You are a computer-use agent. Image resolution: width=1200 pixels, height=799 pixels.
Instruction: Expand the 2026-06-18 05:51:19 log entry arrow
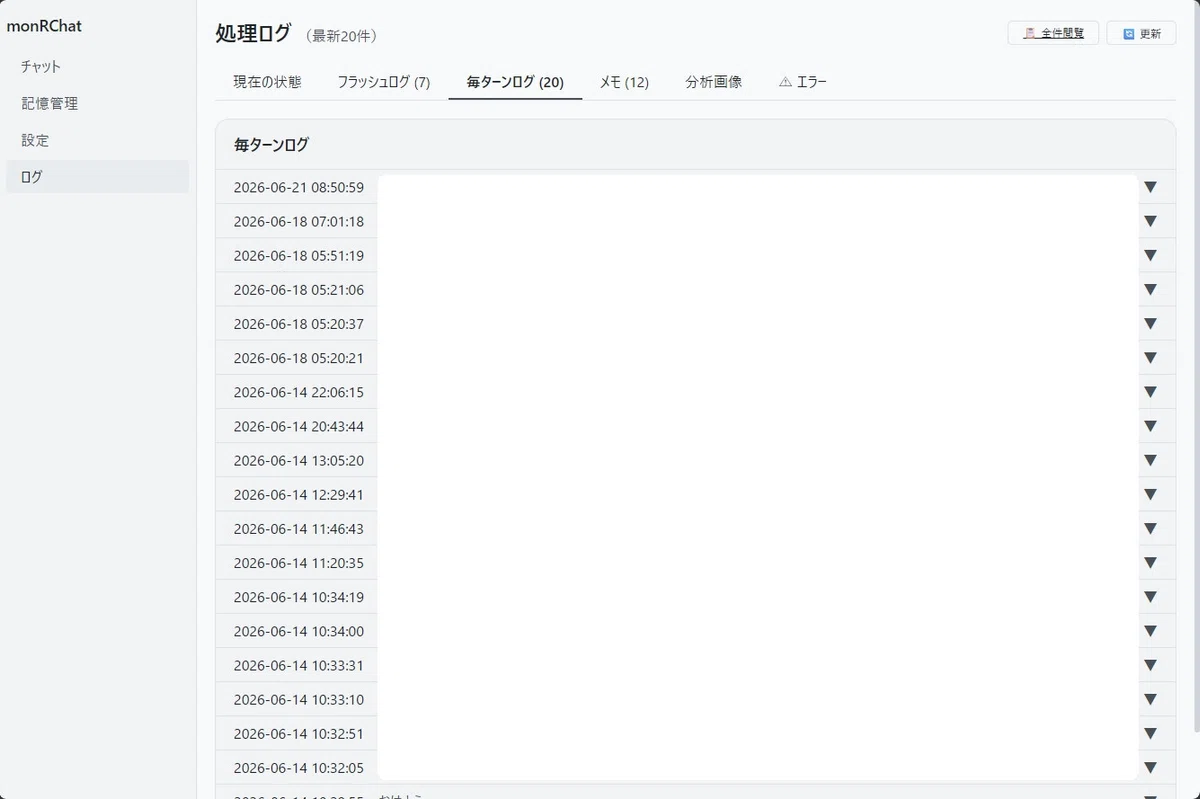click(1150, 255)
